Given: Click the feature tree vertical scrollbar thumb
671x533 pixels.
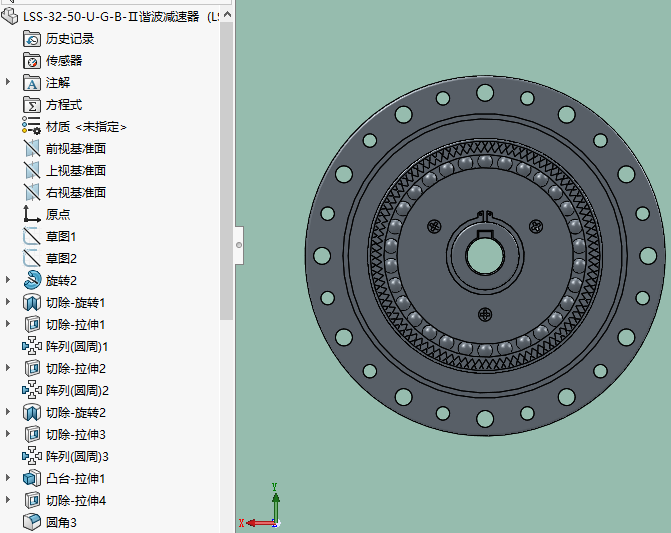Looking at the screenshot, I should pyautogui.click(x=227, y=170).
